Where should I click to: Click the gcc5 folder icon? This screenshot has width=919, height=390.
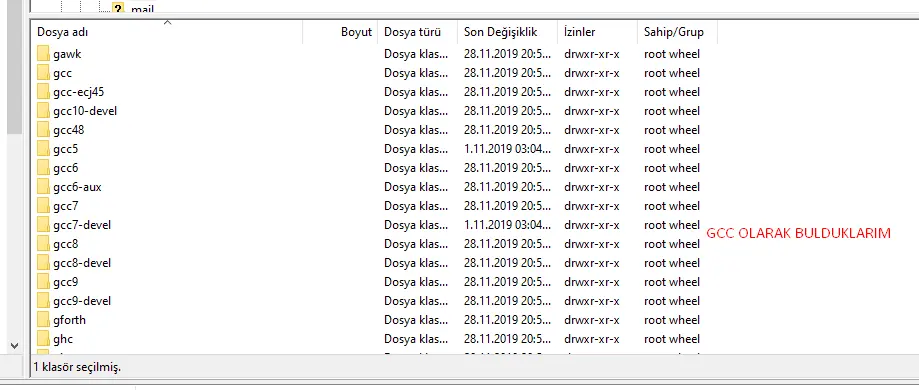pyautogui.click(x=43, y=149)
